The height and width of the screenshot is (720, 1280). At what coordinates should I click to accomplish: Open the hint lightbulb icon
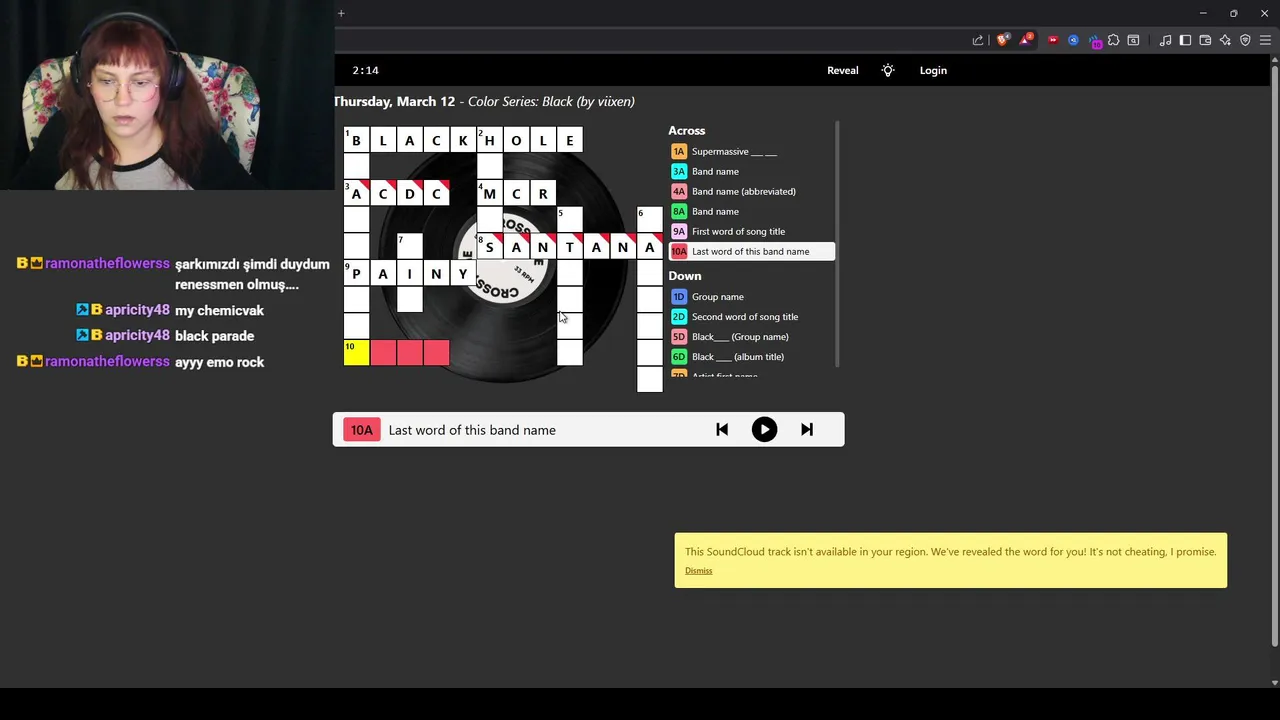pos(888,70)
